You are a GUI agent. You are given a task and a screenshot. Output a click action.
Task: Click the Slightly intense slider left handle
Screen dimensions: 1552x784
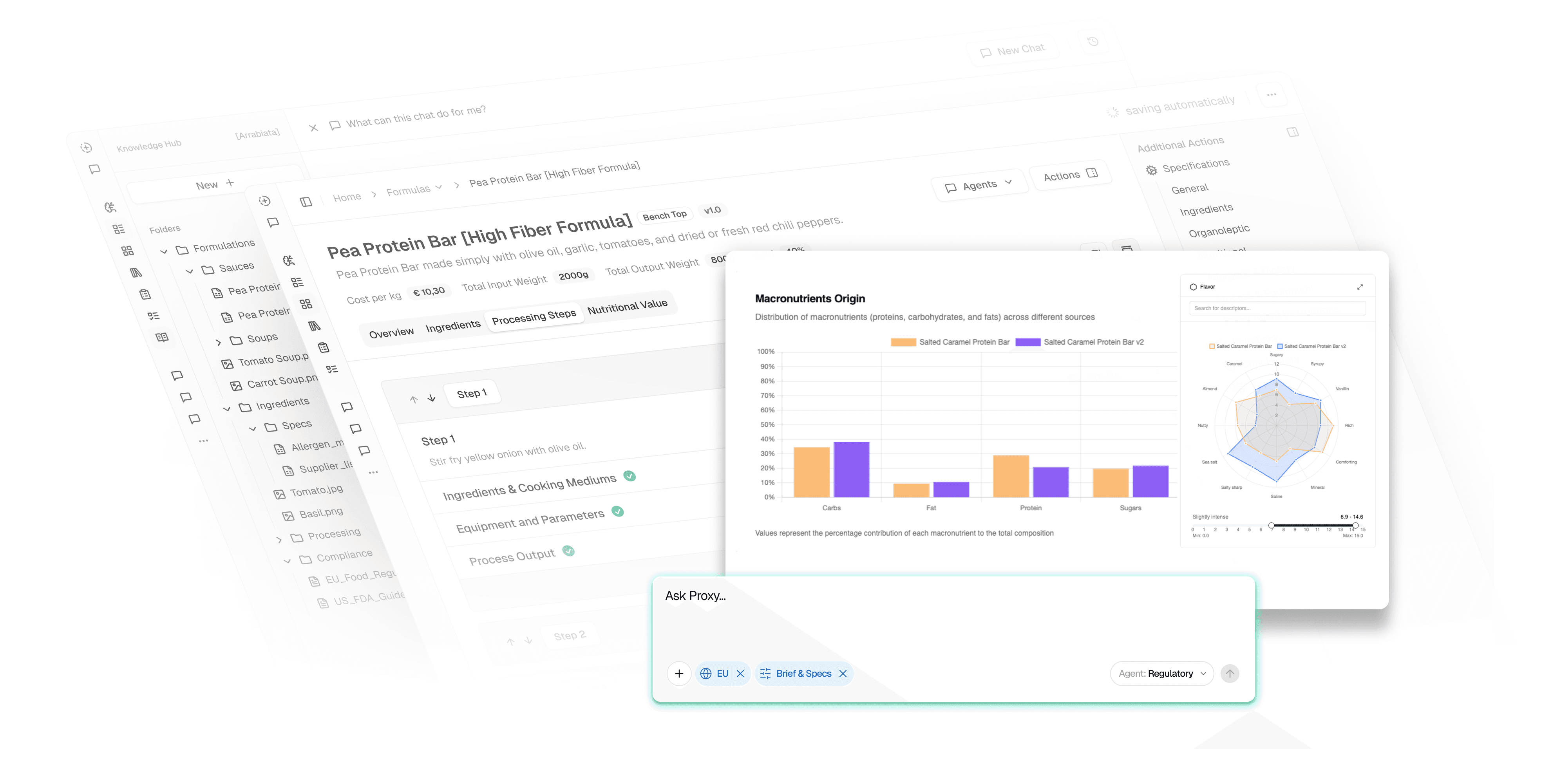[1271, 526]
